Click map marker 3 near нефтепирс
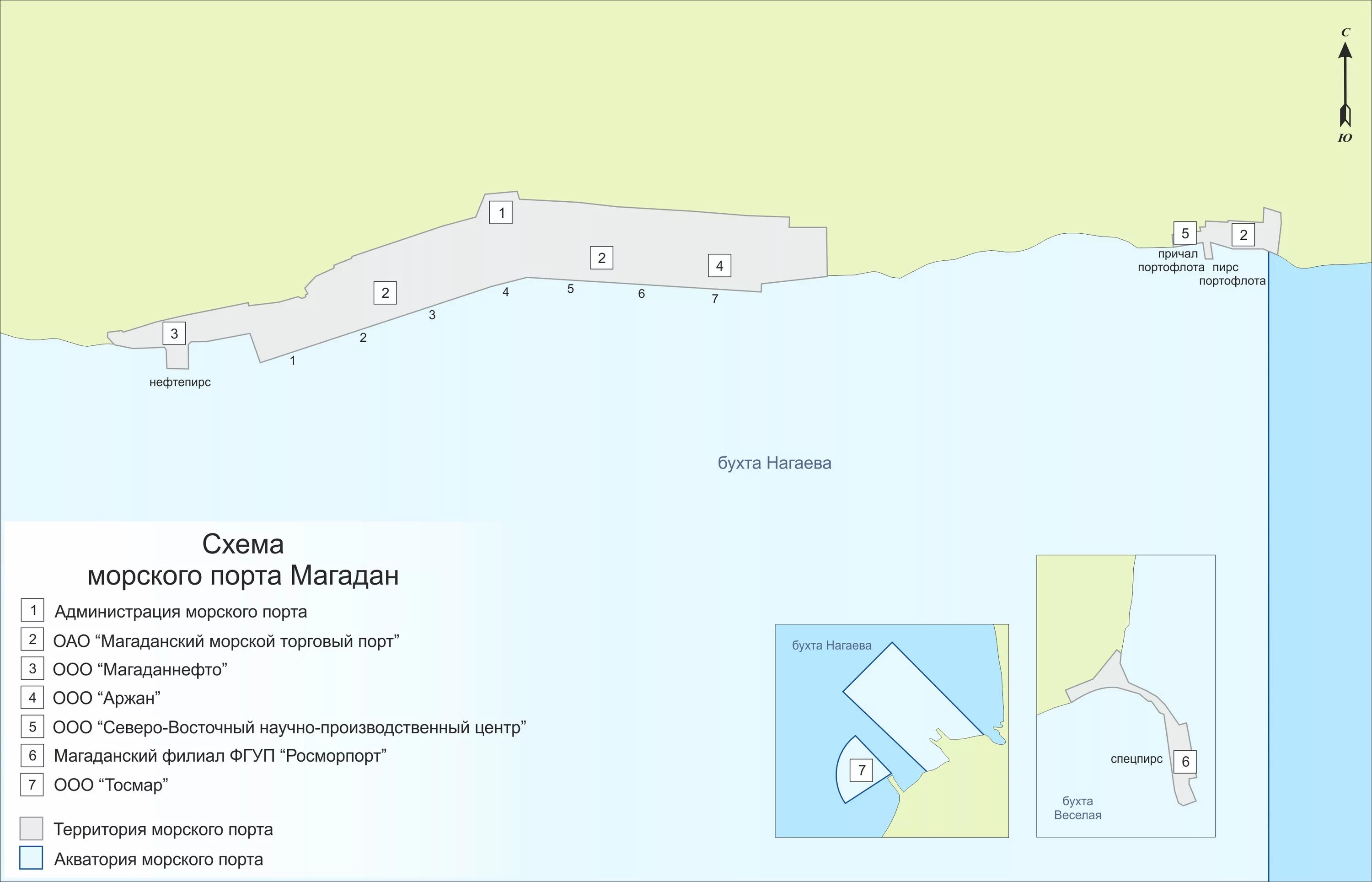The width and height of the screenshot is (1372, 882). [x=174, y=333]
